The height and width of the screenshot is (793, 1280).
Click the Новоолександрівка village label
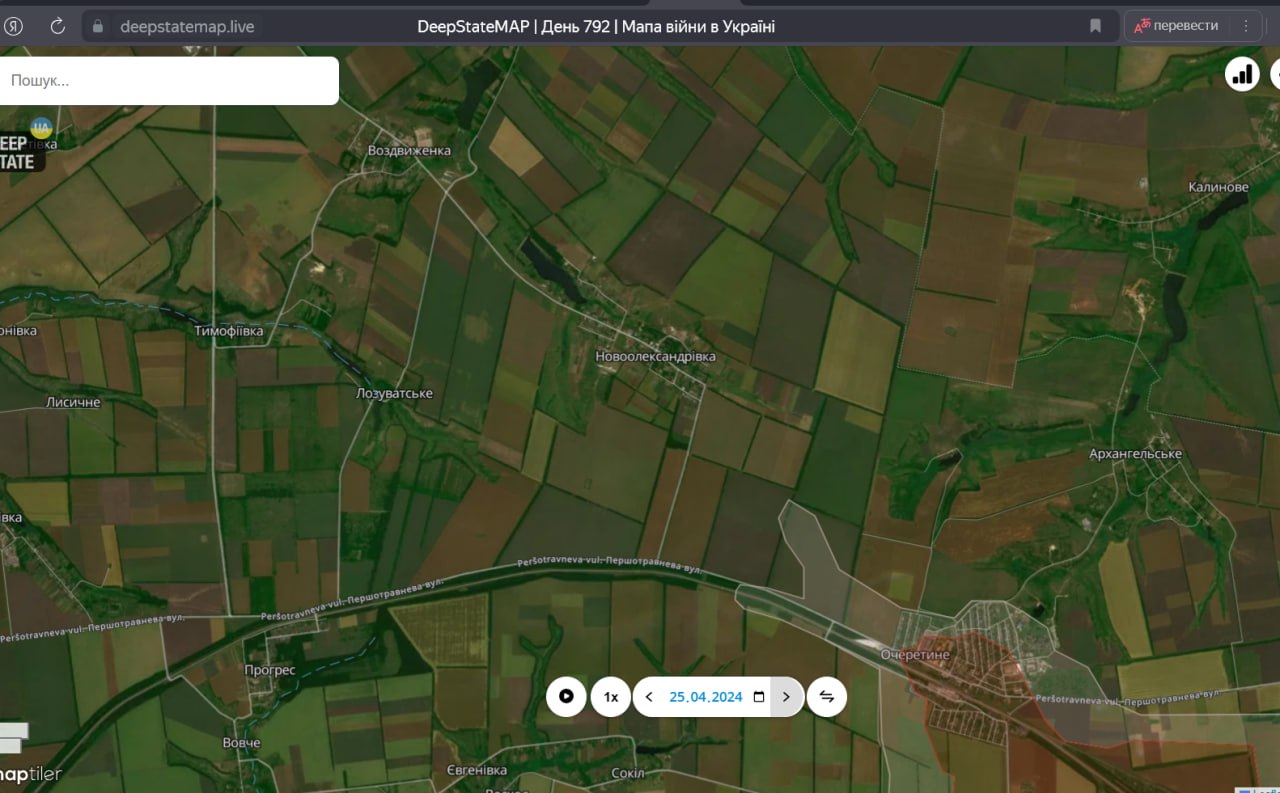click(x=655, y=357)
